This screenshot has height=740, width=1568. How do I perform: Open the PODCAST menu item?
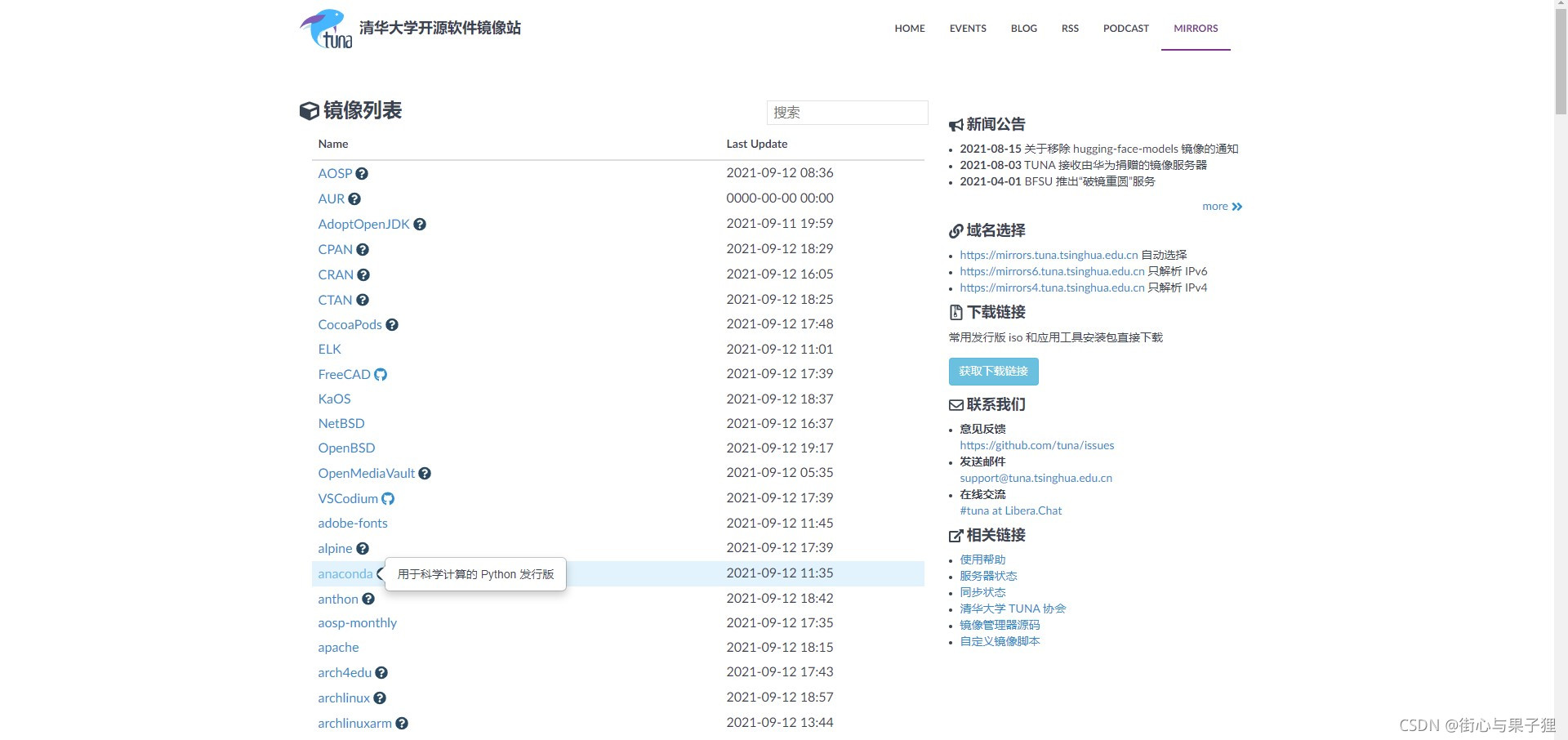(x=1126, y=29)
